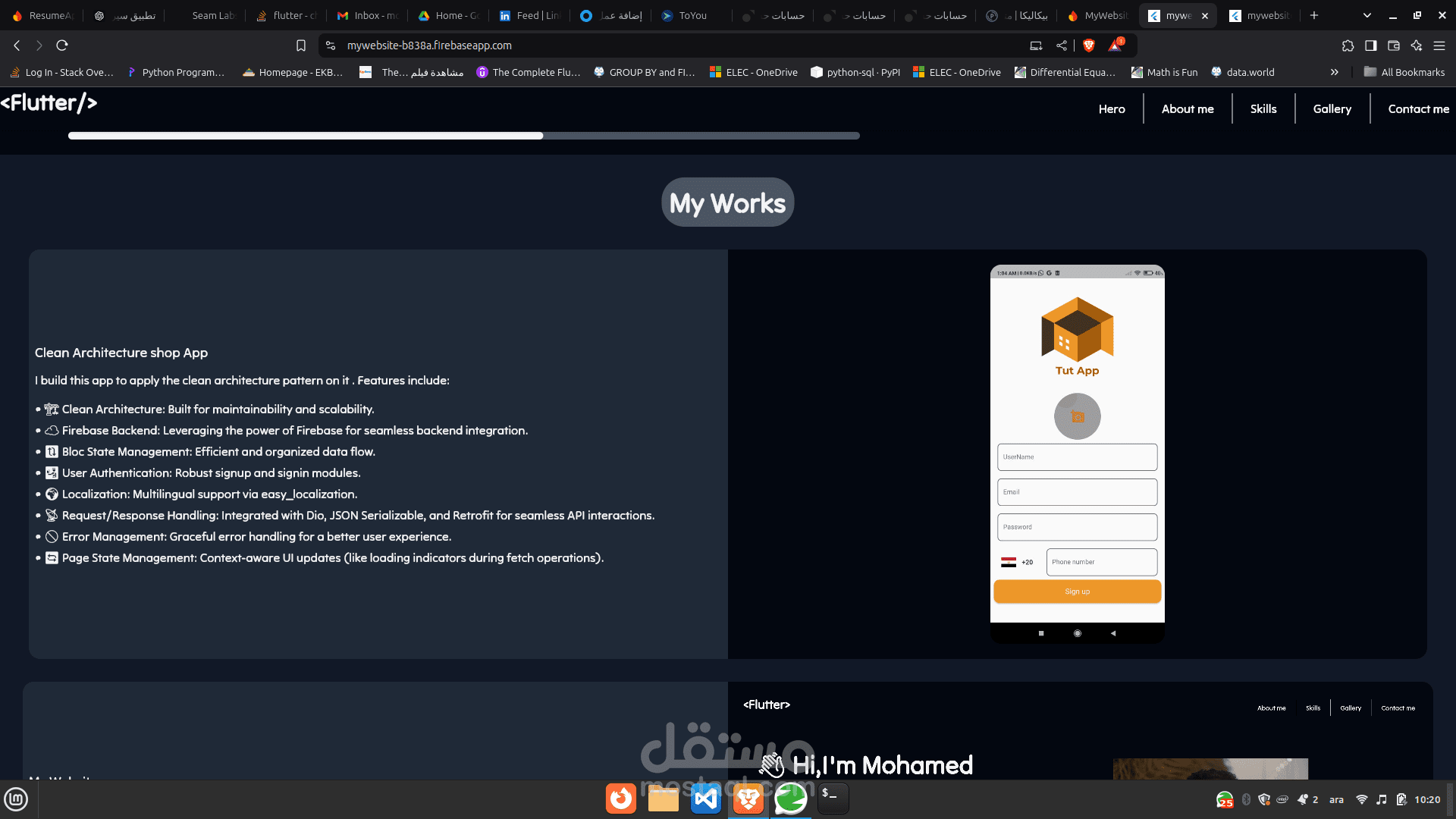Open Brave extensions puzzle icon
Image resolution: width=1456 pixels, height=819 pixels.
click(x=1348, y=45)
